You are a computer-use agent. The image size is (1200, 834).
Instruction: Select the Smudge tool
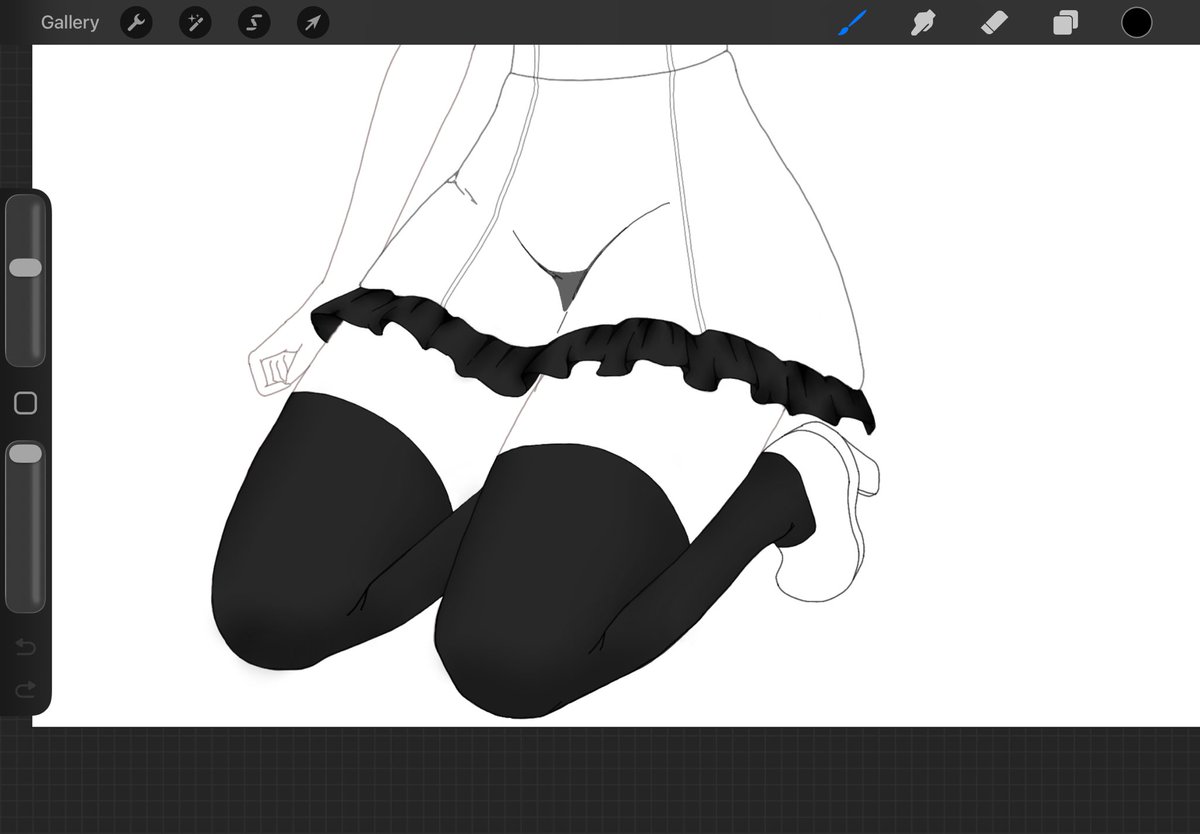point(923,22)
